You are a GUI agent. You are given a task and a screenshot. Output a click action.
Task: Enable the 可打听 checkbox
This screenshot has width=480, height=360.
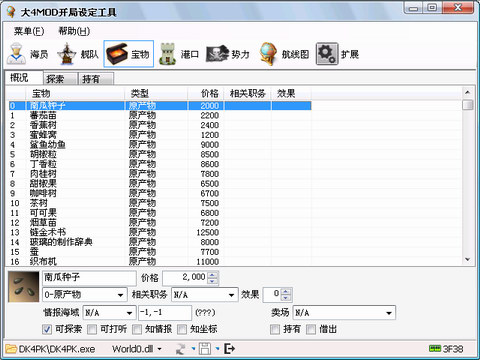click(92, 329)
